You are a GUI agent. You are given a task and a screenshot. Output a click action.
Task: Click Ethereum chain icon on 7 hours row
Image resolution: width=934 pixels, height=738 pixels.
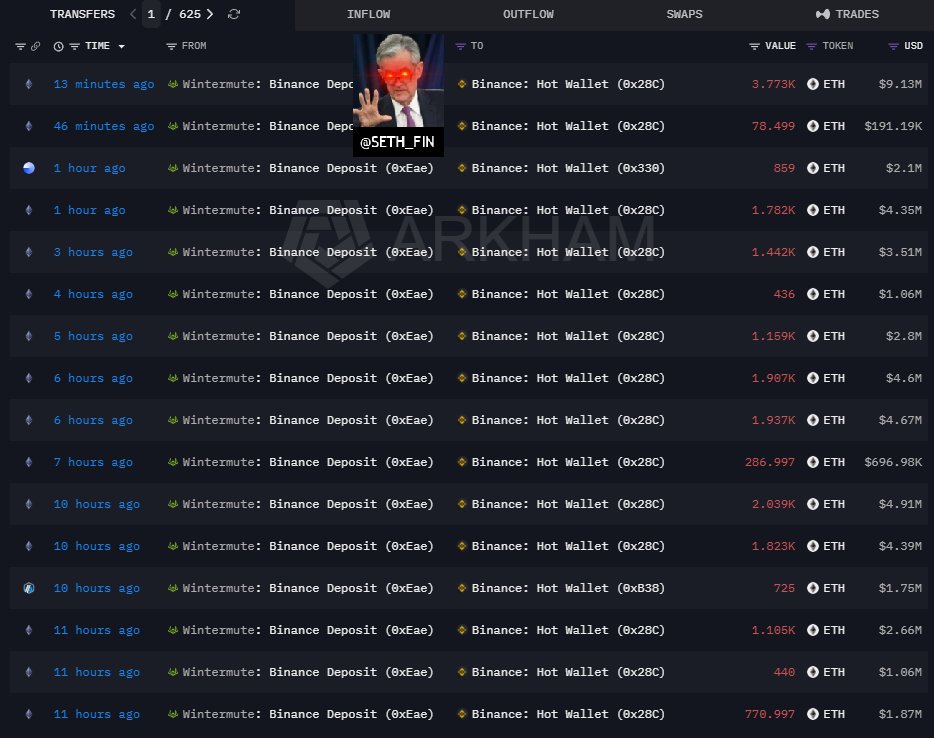click(29, 462)
